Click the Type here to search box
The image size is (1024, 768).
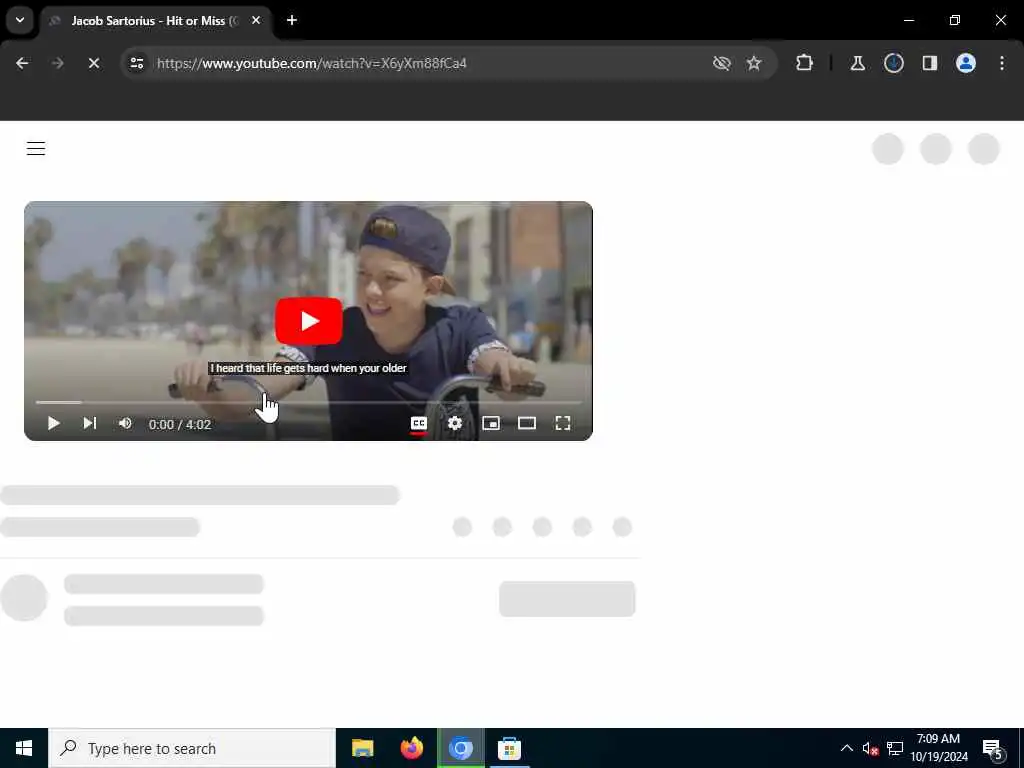(x=192, y=748)
